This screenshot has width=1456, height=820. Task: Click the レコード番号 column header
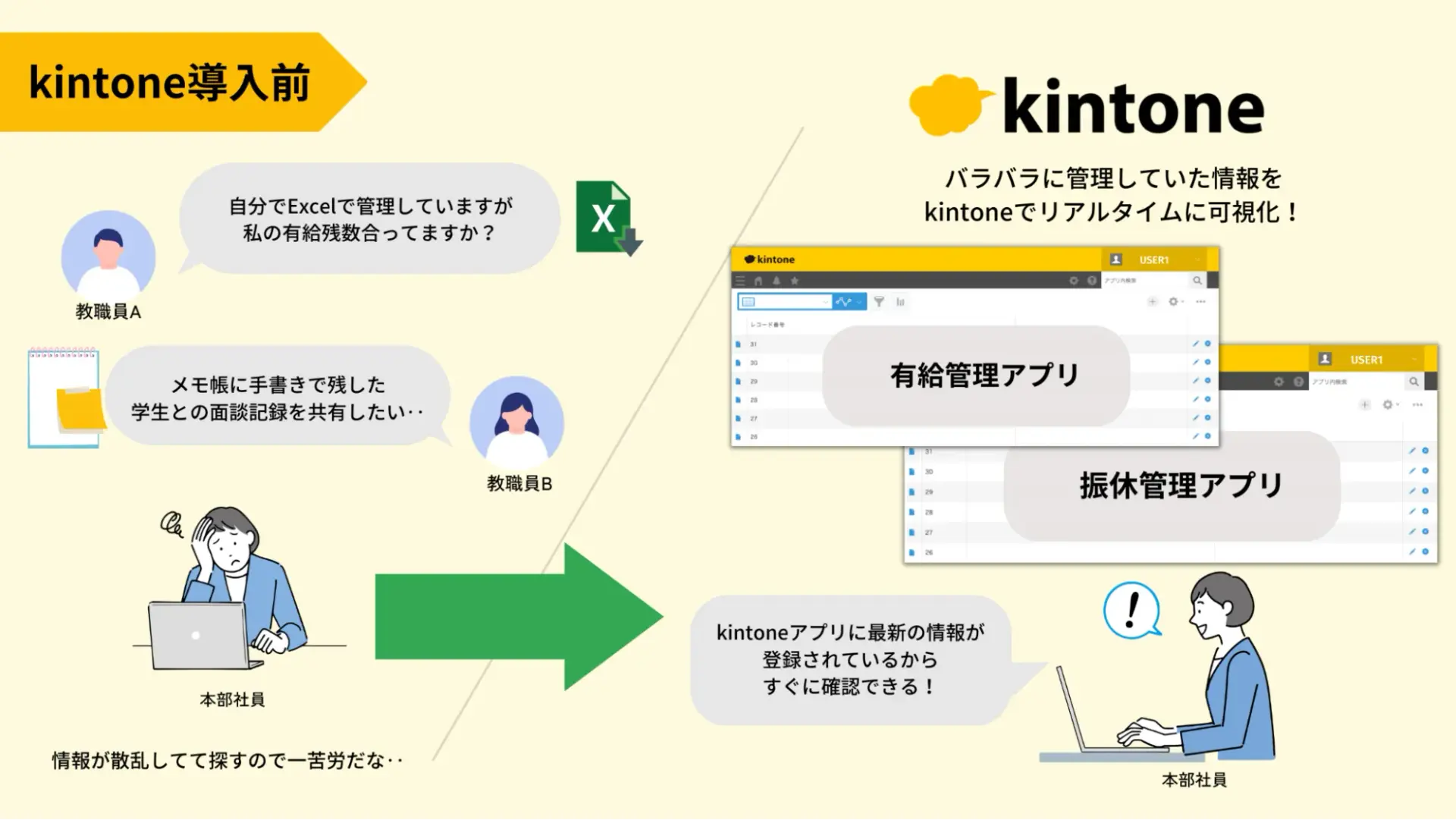coord(767,324)
